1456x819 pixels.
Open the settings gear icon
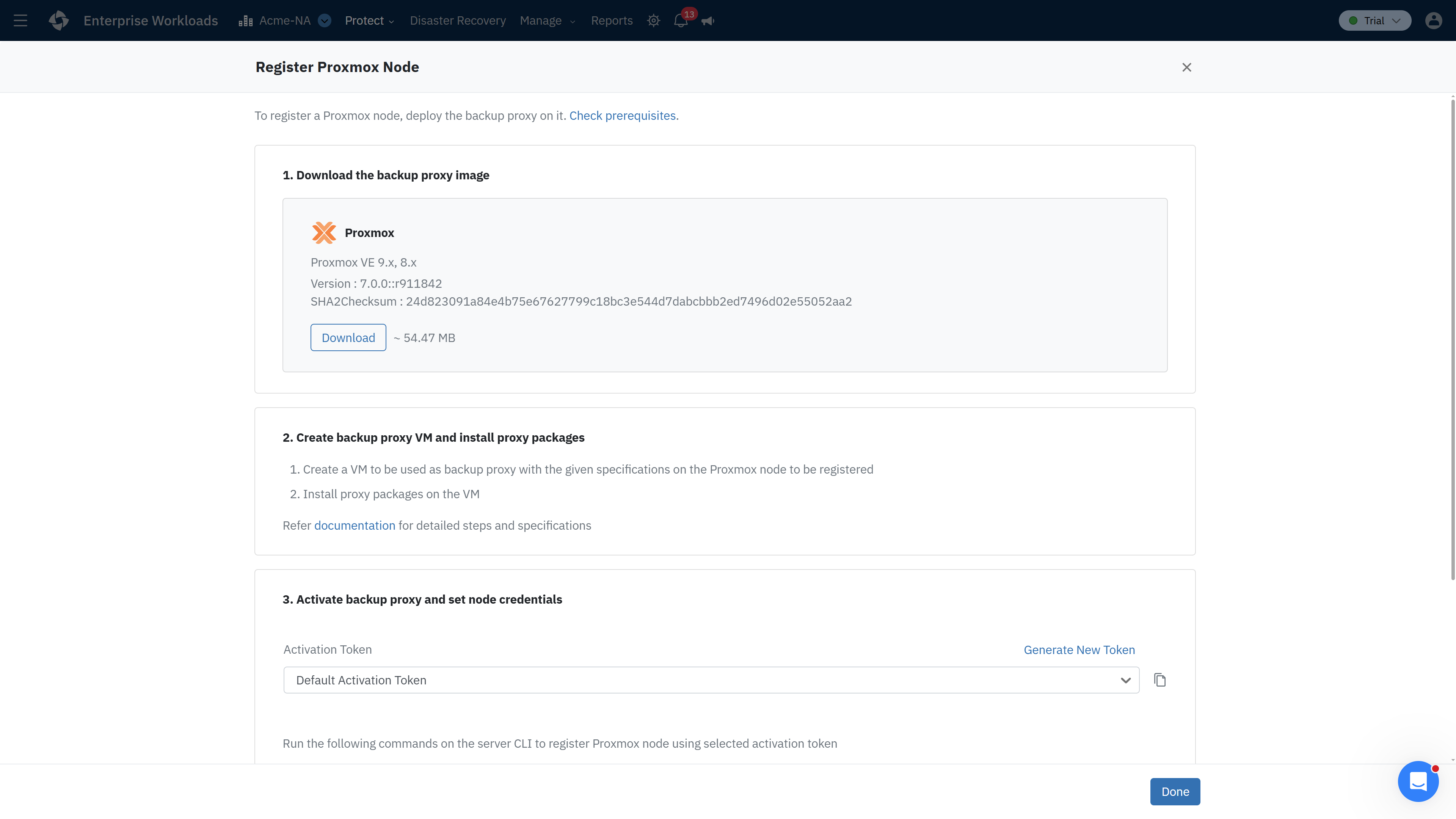[x=653, y=20]
